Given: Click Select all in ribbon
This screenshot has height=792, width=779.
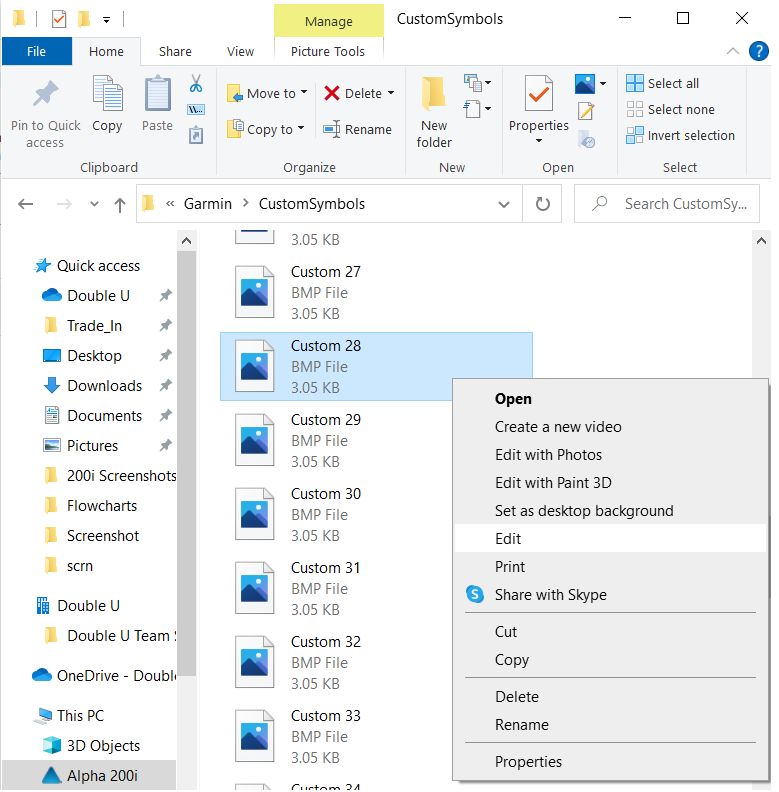Looking at the screenshot, I should (x=663, y=84).
